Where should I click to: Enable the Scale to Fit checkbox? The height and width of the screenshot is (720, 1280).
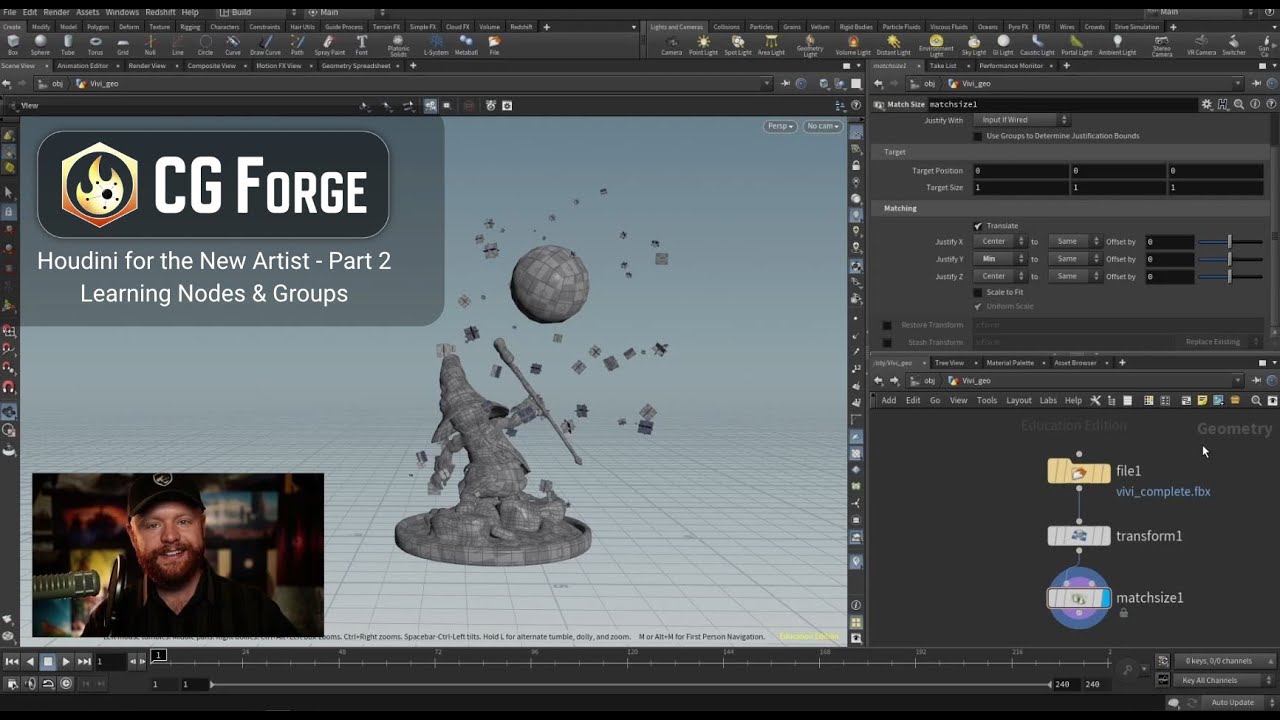pos(978,292)
